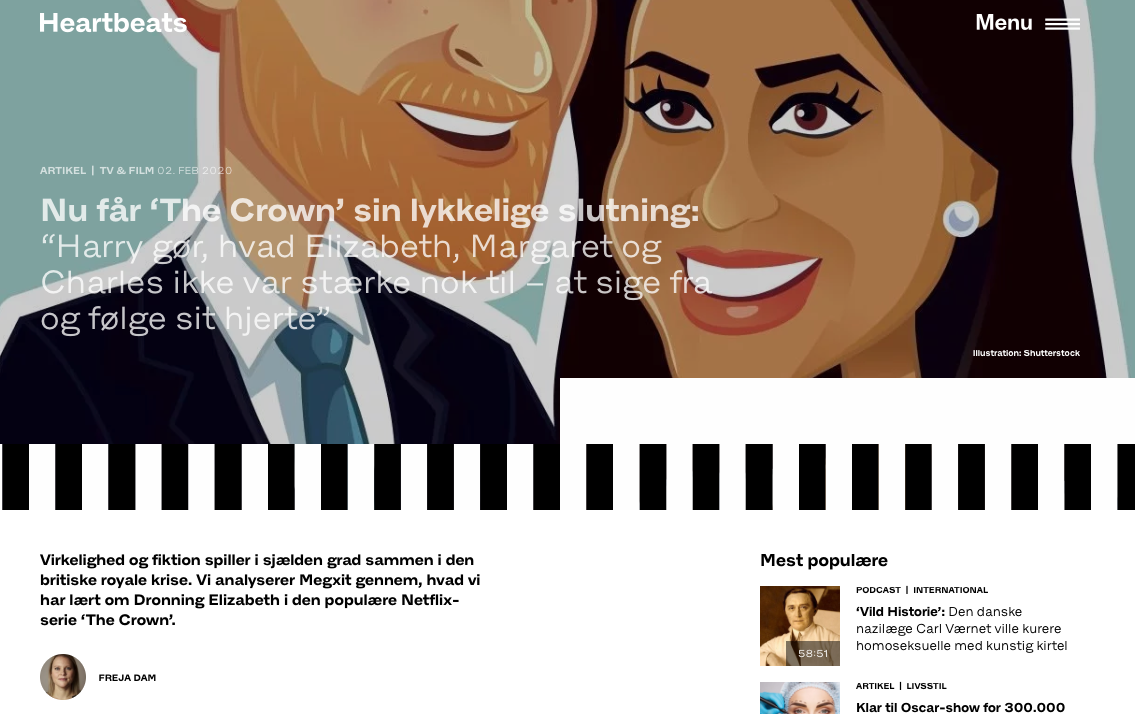Select the ARTIKEL tag above headline
This screenshot has width=1135, height=714.
pos(63,170)
